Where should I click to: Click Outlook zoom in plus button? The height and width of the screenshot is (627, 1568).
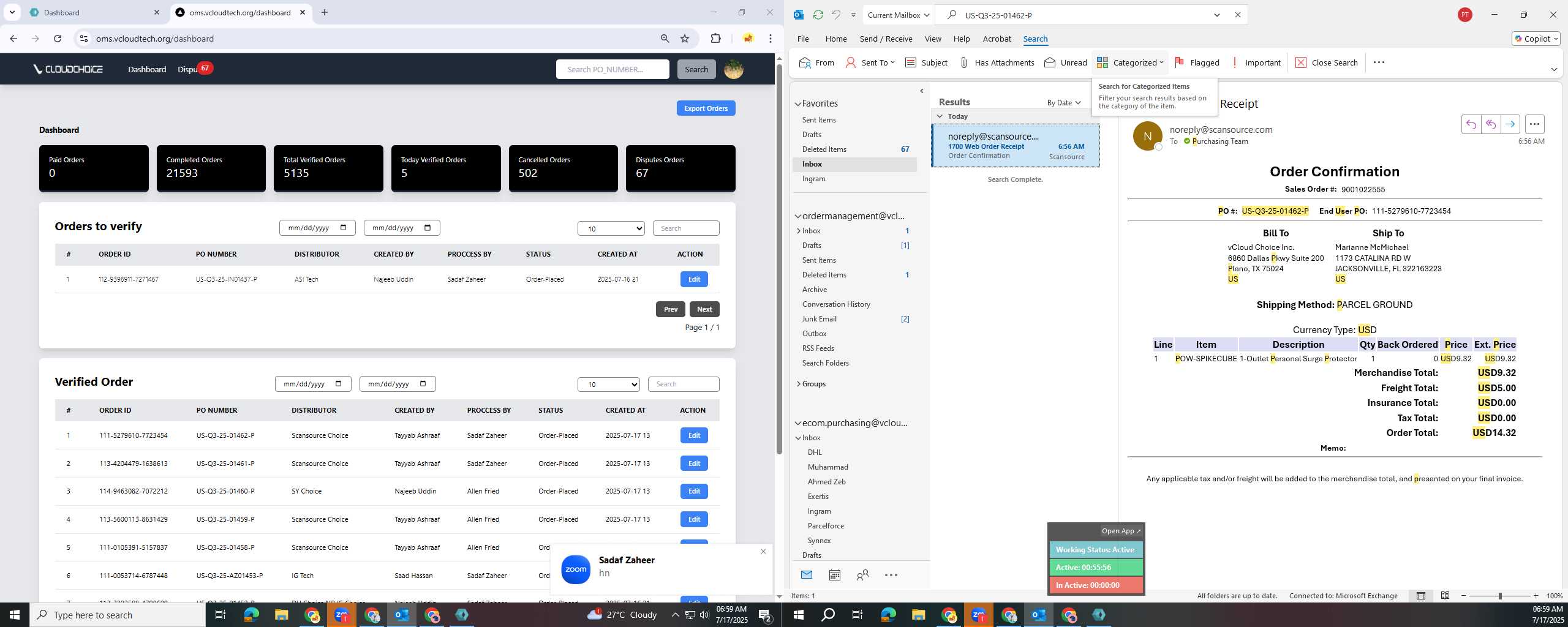point(1536,596)
